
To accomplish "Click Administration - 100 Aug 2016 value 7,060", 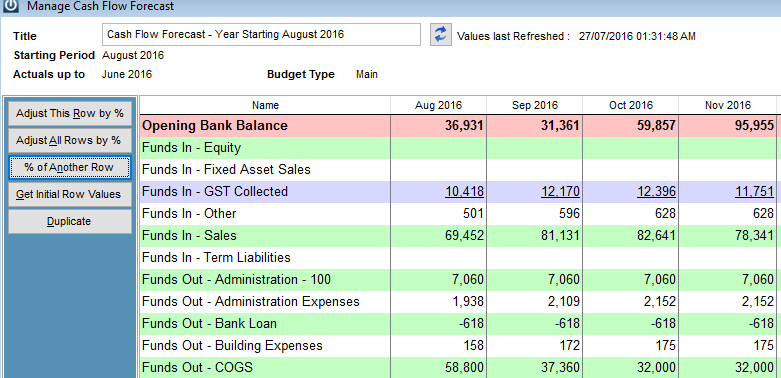I will click(x=469, y=279).
